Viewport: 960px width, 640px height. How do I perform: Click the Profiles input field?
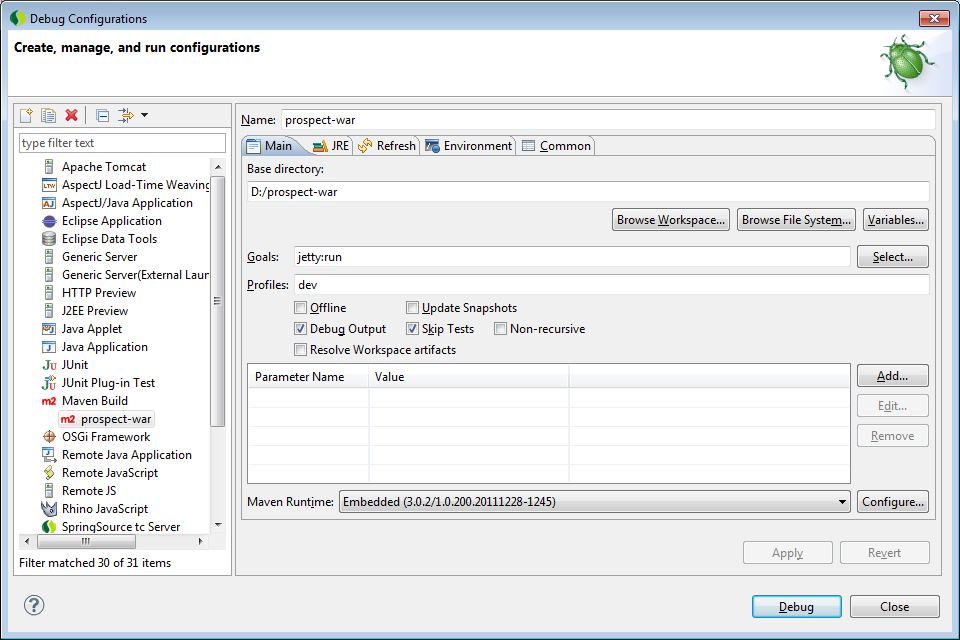click(x=612, y=285)
